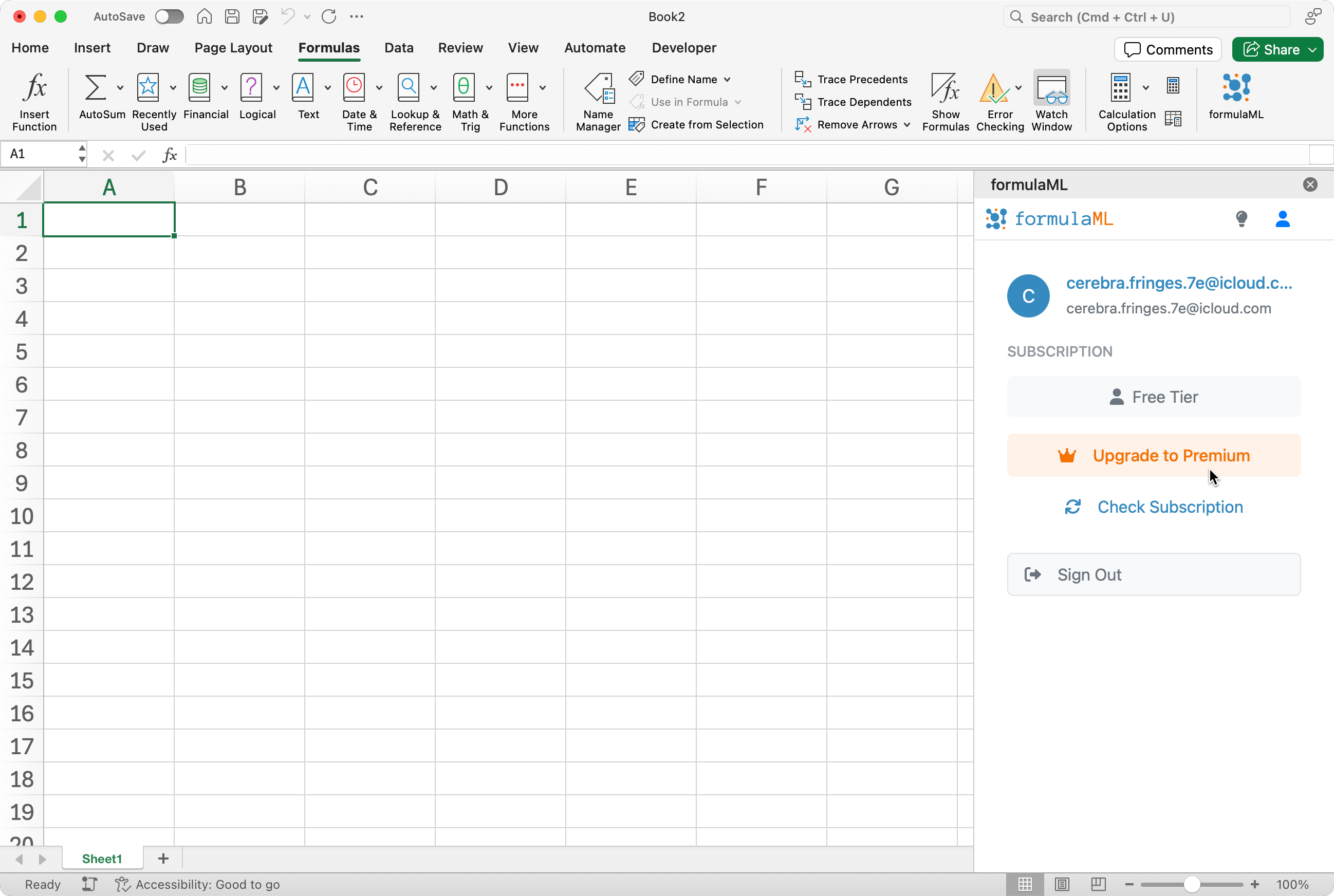The image size is (1334, 896).
Task: Select Normal view button in status bar
Action: pyautogui.click(x=1025, y=884)
